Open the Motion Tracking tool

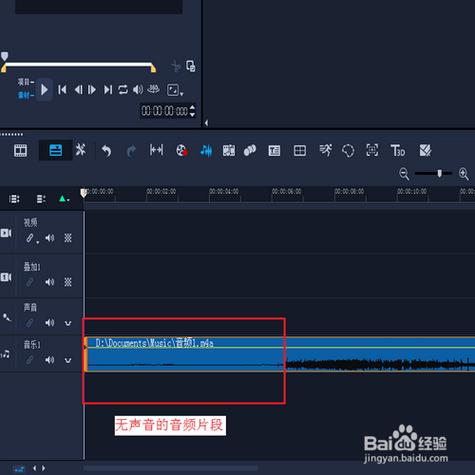coord(250,150)
